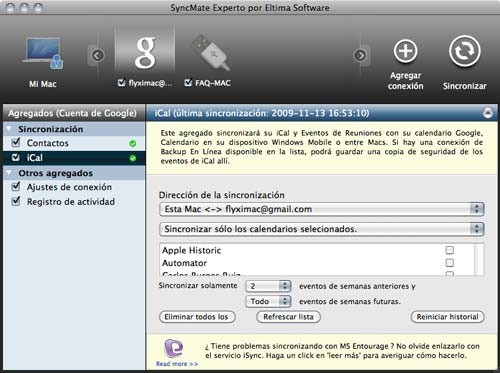The width and height of the screenshot is (500, 373).
Task: Toggle the flyximac@ connection checkbox
Action: (x=122, y=82)
